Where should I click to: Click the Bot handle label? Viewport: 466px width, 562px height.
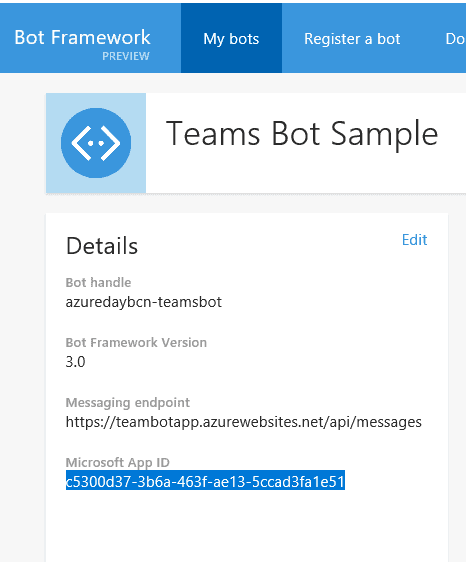click(99, 282)
